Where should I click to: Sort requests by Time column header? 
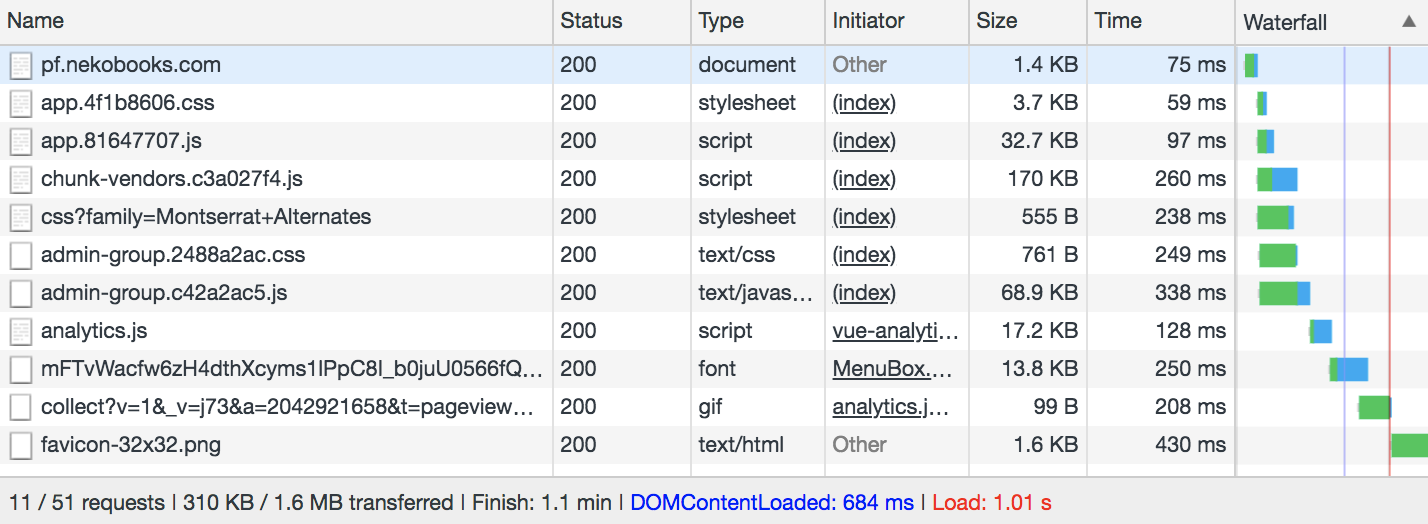(x=1118, y=21)
